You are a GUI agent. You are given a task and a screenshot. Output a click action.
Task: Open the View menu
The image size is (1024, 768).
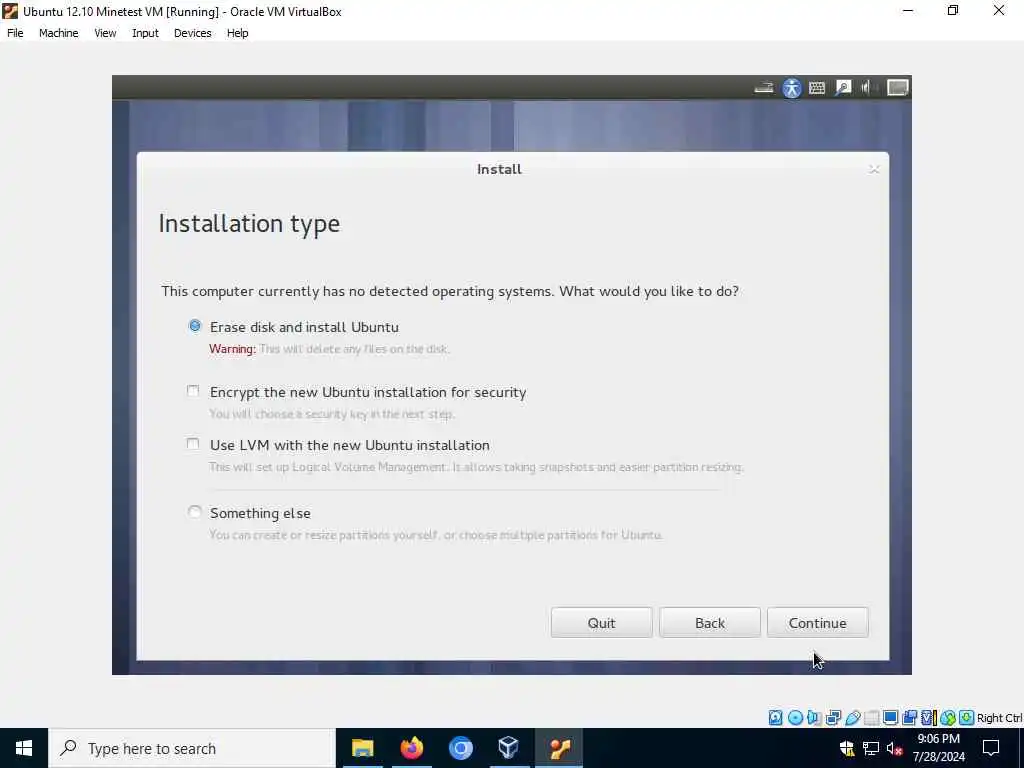[x=105, y=33]
